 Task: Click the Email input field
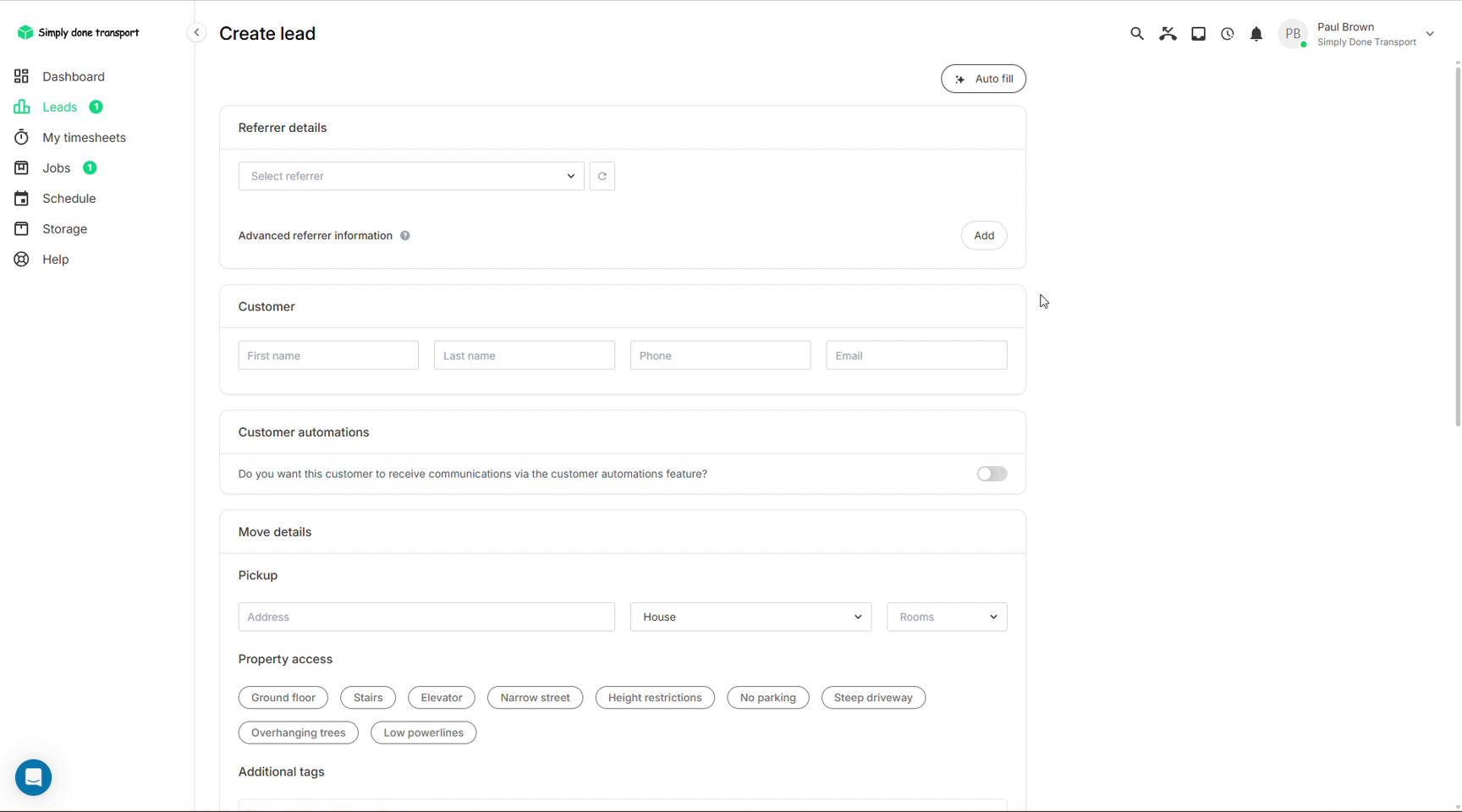click(916, 355)
